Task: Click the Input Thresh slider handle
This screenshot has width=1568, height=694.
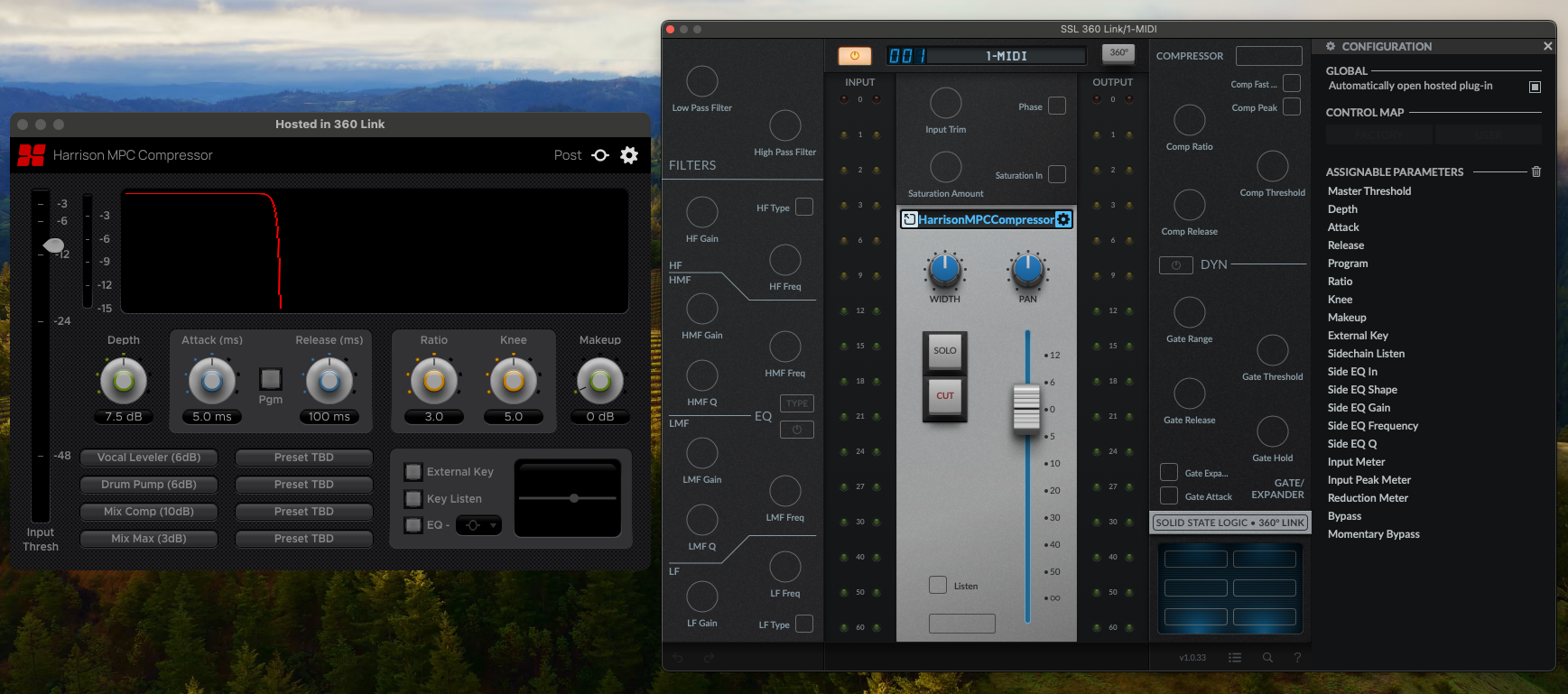Action: point(53,245)
